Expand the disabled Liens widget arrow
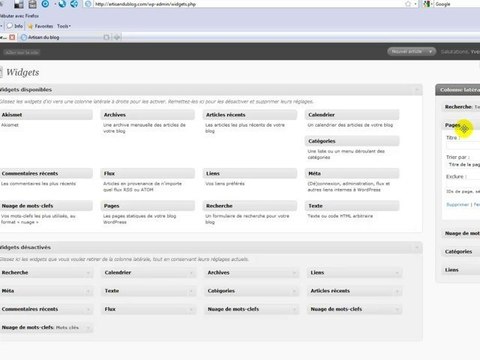The width and height of the screenshot is (480, 360). [x=397, y=273]
